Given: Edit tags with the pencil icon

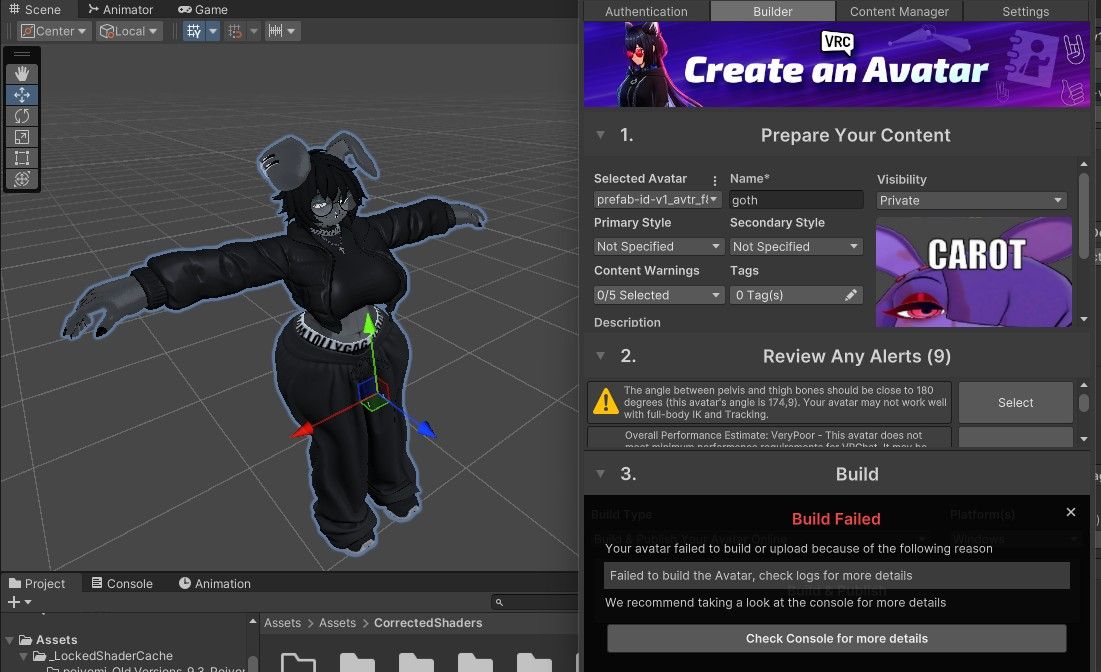Looking at the screenshot, I should tap(851, 295).
